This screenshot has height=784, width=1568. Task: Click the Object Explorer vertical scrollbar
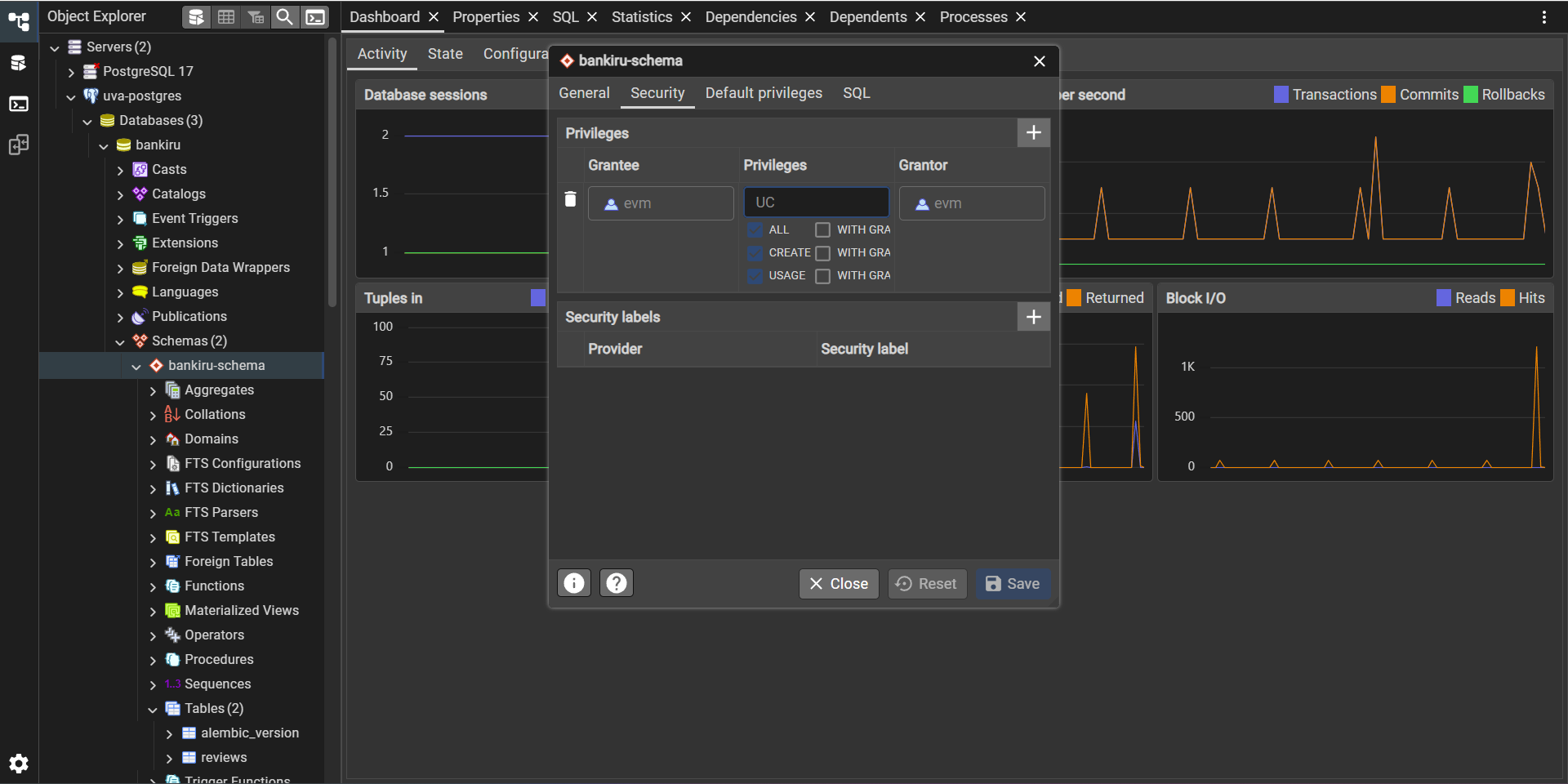[x=332, y=171]
